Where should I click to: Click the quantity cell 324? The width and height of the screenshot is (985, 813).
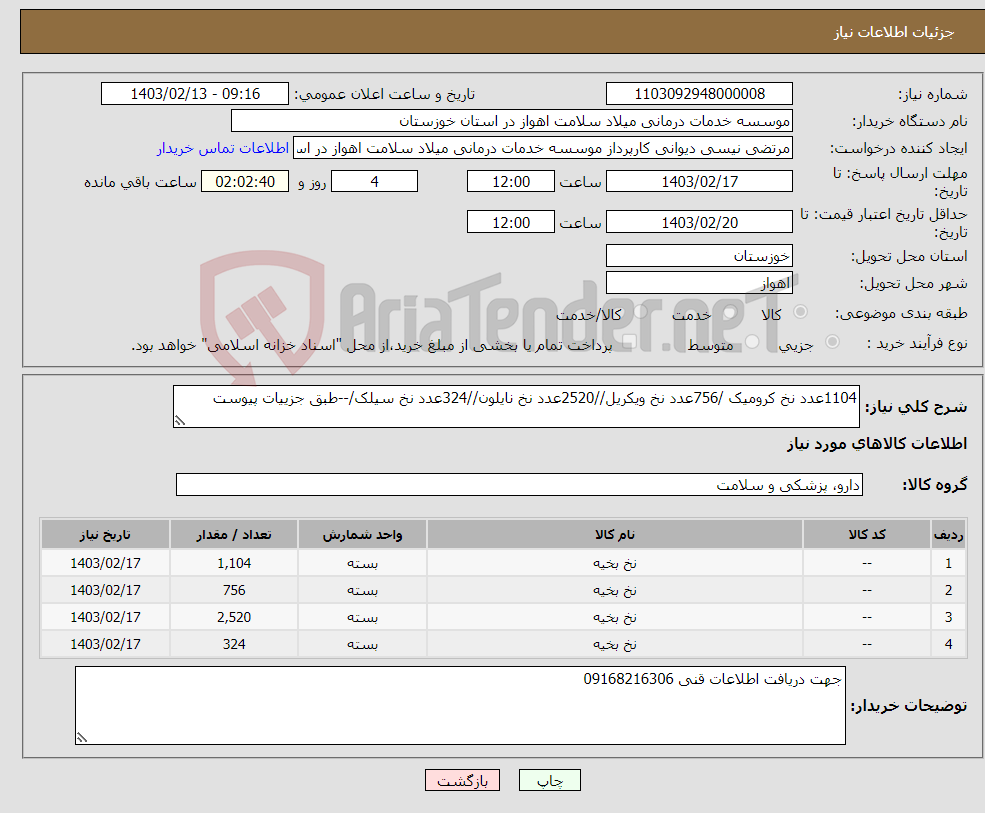tap(234, 644)
